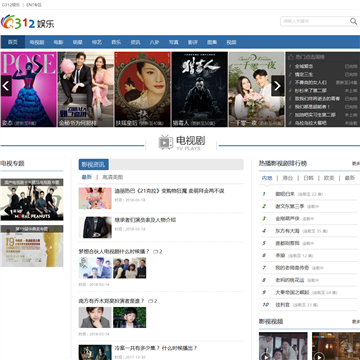
Task: Click 更多 beside the ranking heading
Action: click(356, 164)
